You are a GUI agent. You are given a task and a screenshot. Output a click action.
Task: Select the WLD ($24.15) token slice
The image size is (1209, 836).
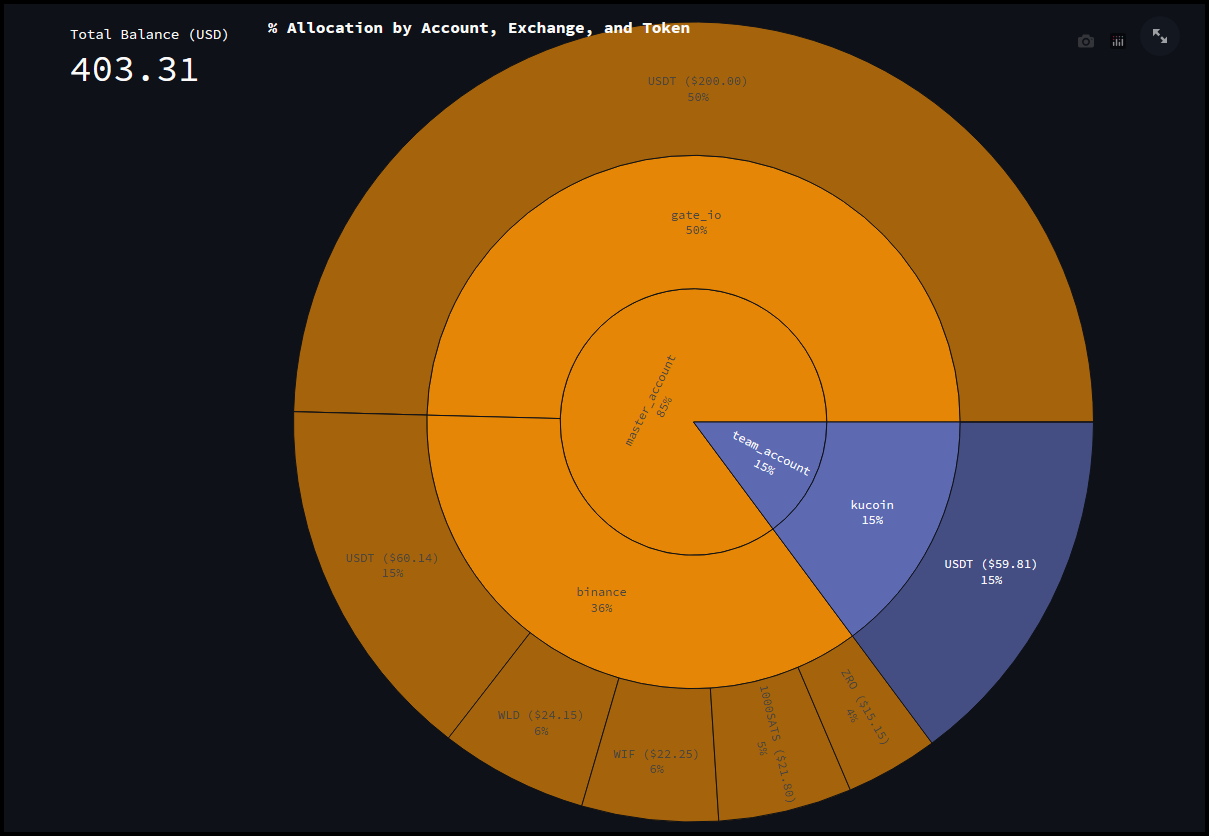(x=540, y=723)
